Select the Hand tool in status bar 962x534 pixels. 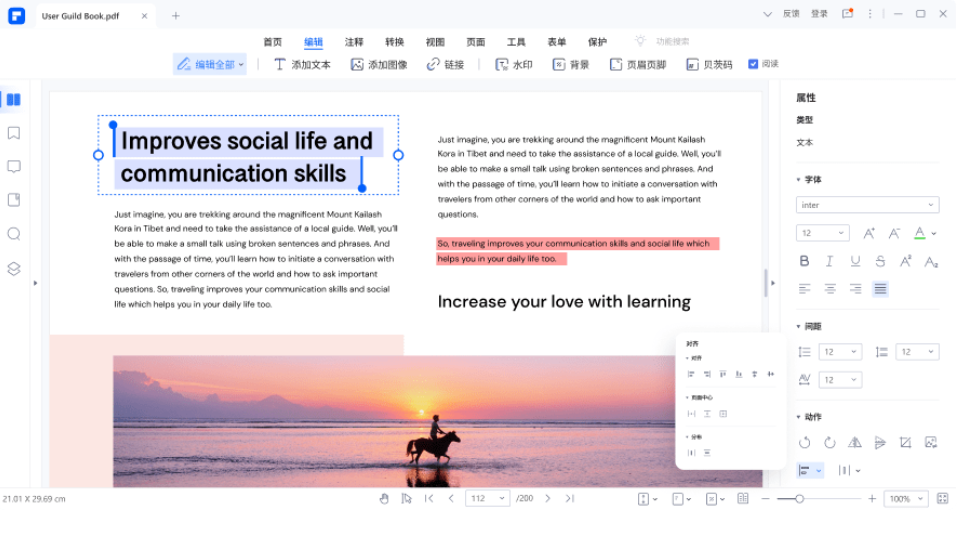pyautogui.click(x=384, y=499)
